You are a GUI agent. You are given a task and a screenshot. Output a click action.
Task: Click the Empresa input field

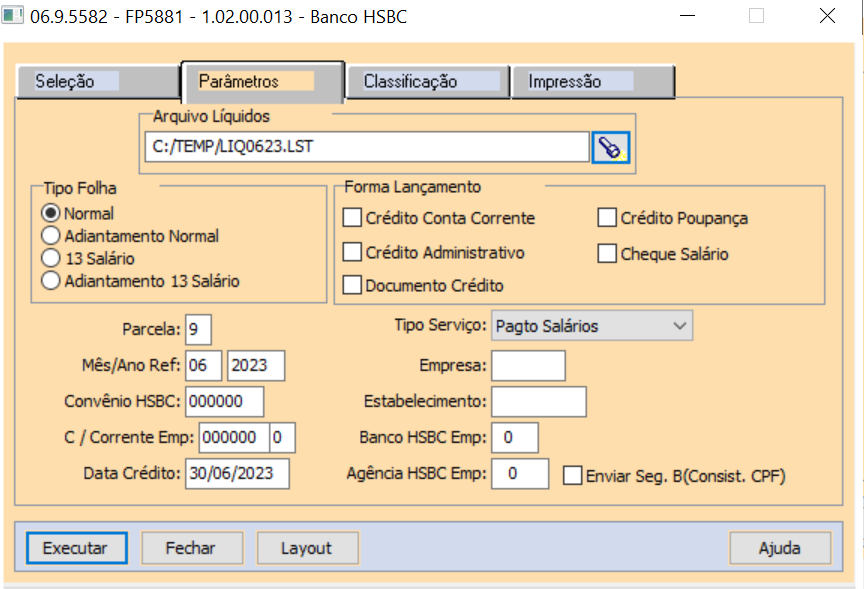click(x=528, y=365)
